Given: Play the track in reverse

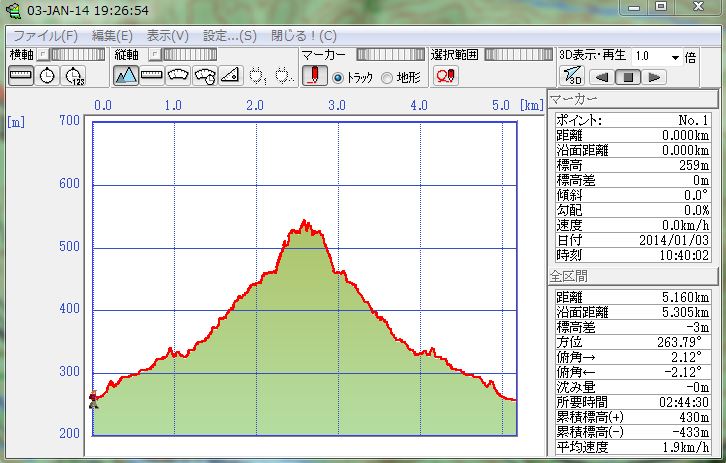Looking at the screenshot, I should (x=601, y=77).
